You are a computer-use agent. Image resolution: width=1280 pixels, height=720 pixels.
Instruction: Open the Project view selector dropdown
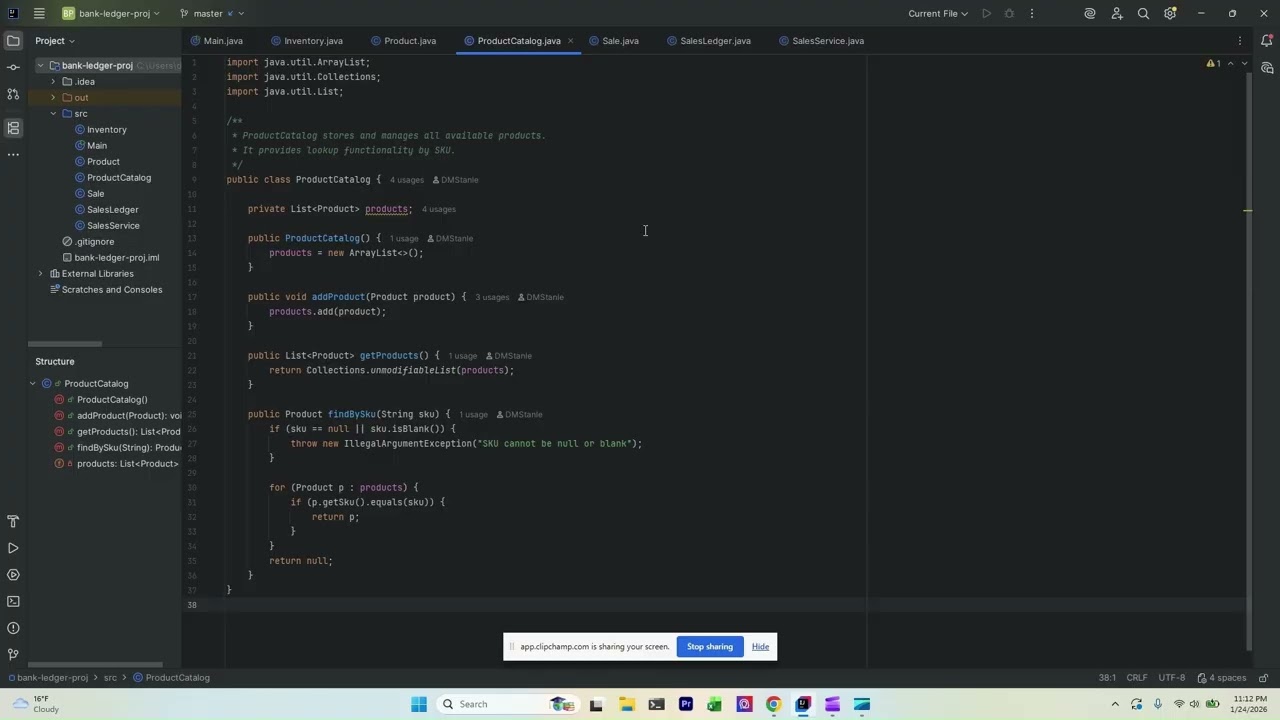[x=55, y=41]
